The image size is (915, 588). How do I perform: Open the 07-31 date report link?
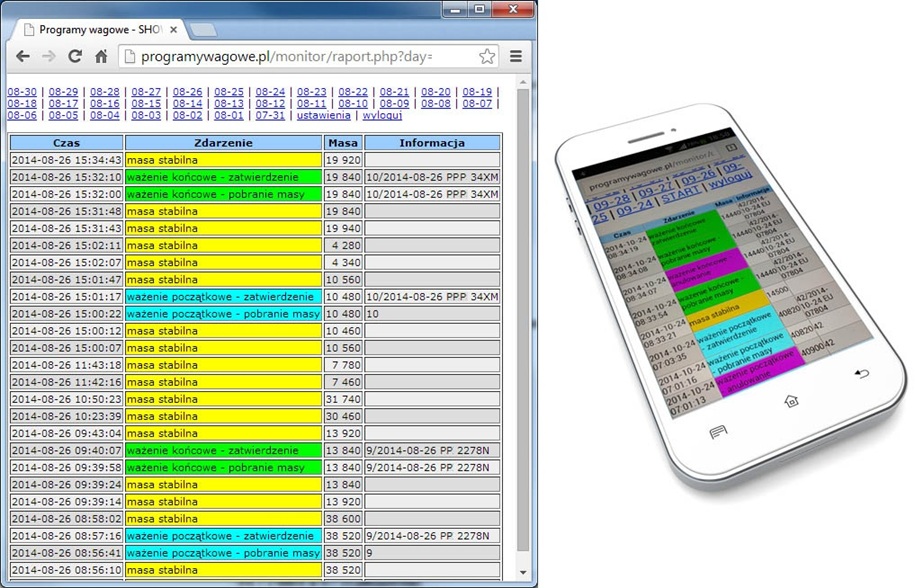tap(270, 116)
